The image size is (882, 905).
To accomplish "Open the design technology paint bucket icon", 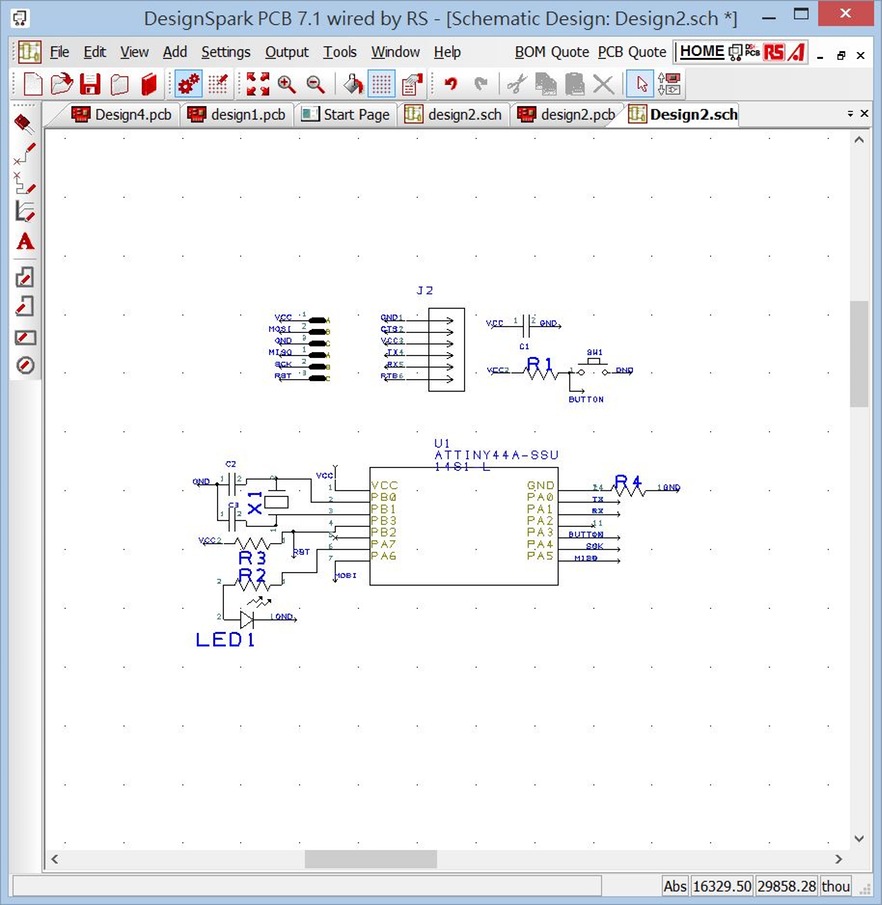I will (353, 84).
